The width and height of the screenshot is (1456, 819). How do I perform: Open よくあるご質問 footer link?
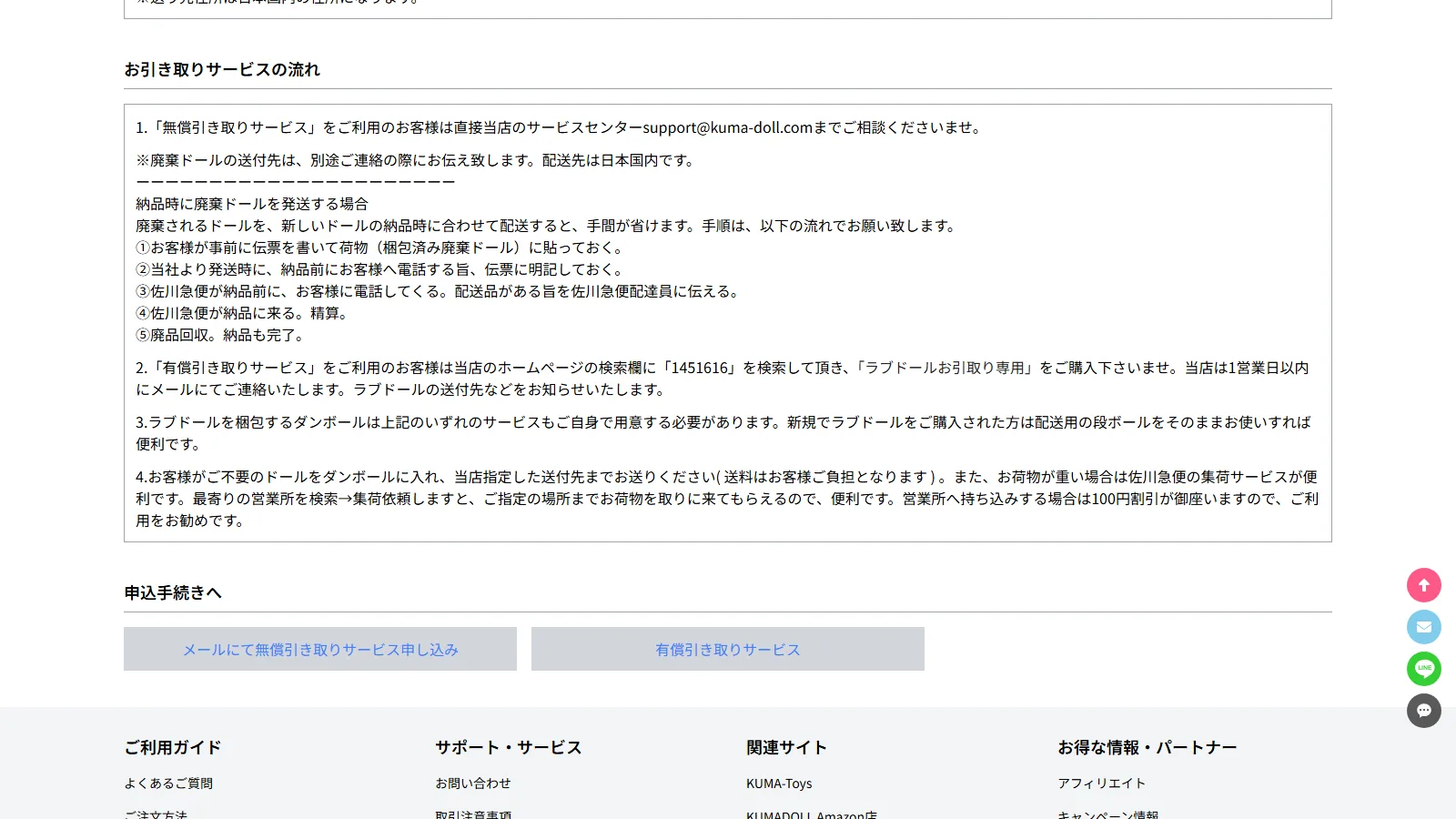click(168, 784)
